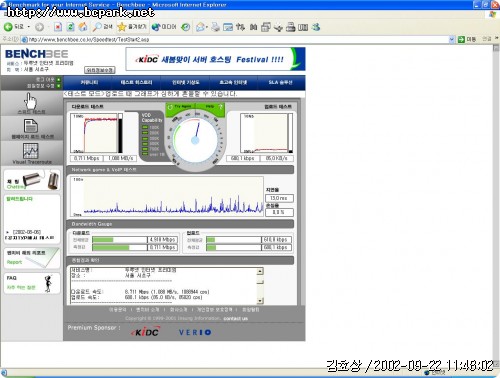500x378 pixels.
Task: Open the first blue navigation menu tab
Action: (x=89, y=82)
